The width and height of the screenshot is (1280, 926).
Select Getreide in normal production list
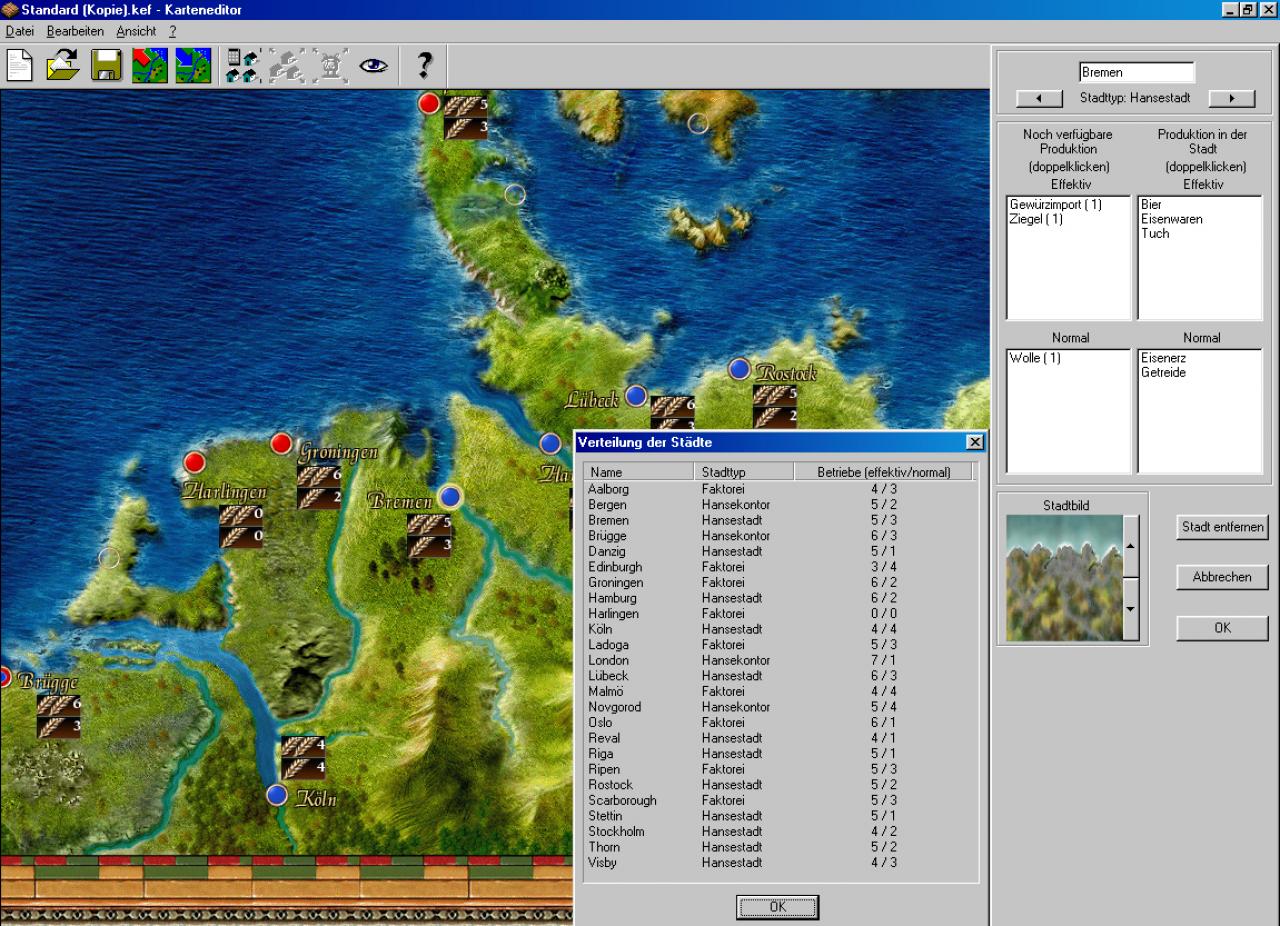(x=1163, y=372)
